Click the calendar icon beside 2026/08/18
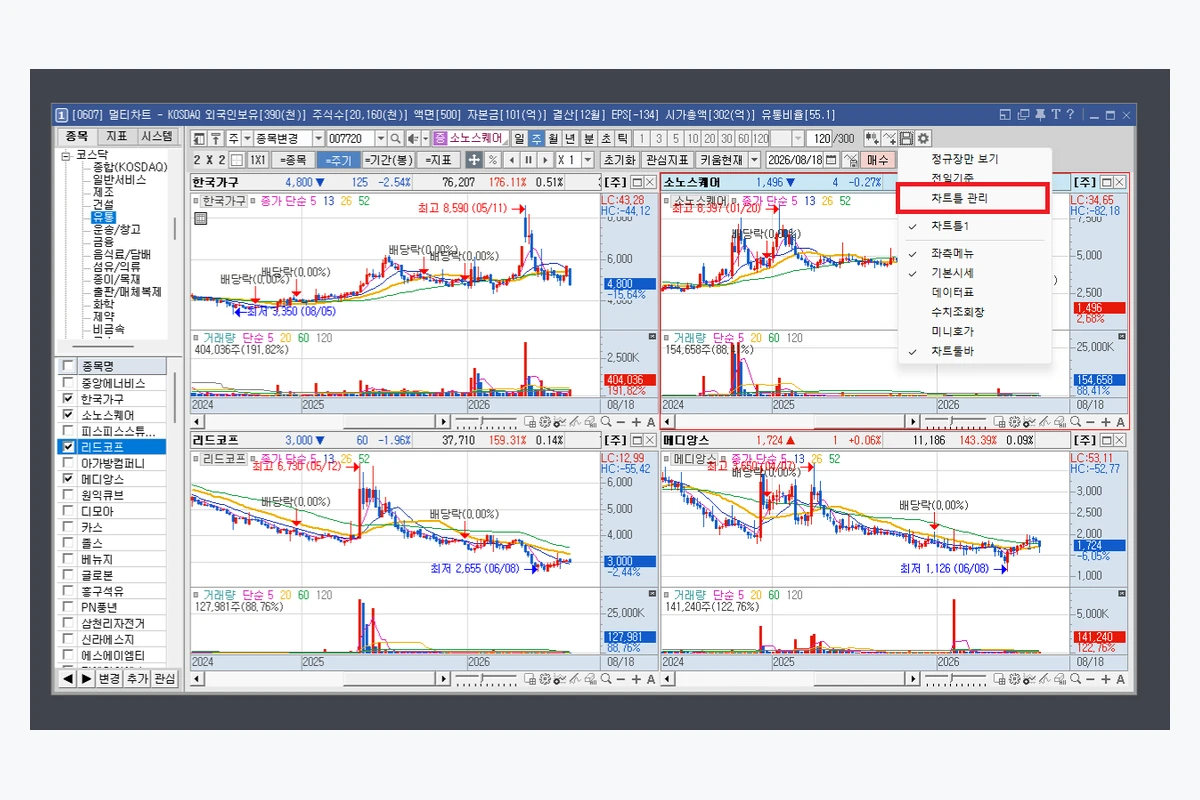The width and height of the screenshot is (1200, 800). (x=831, y=160)
